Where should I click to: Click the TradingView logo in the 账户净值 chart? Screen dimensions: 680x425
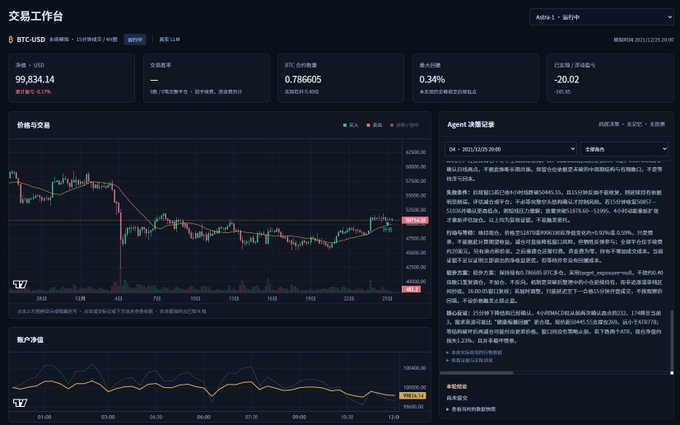20,403
